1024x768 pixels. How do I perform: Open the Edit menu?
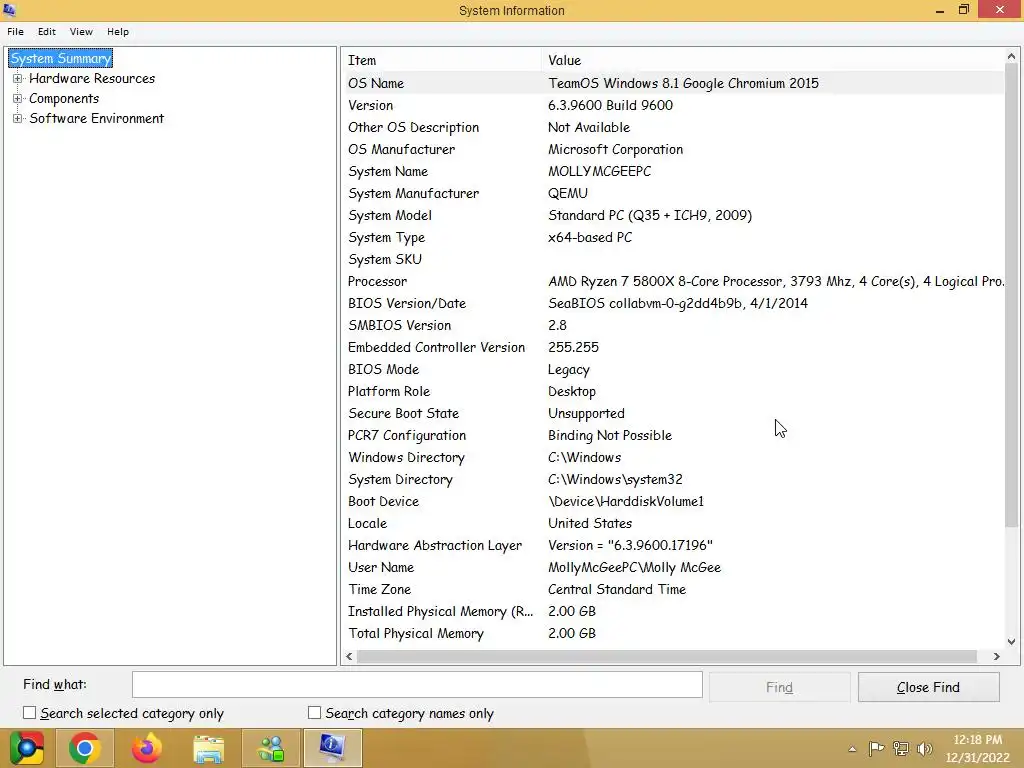tap(46, 31)
